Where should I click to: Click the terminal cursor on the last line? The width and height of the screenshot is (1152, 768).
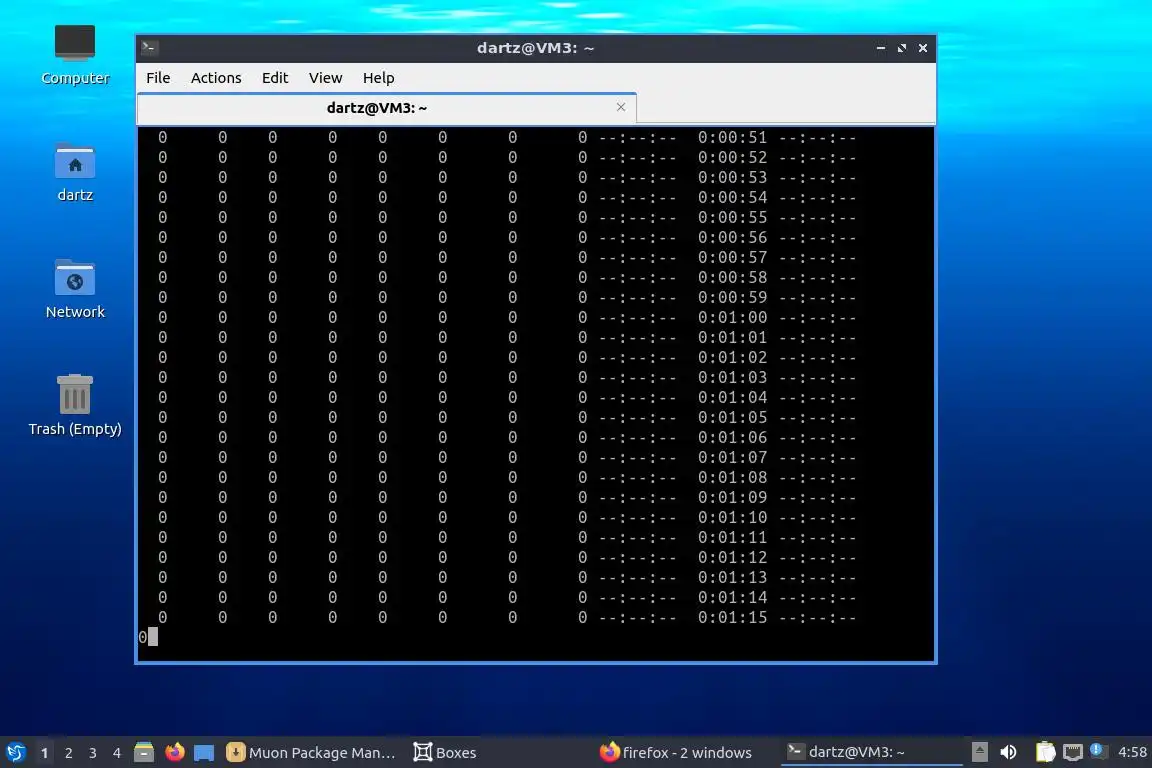153,636
